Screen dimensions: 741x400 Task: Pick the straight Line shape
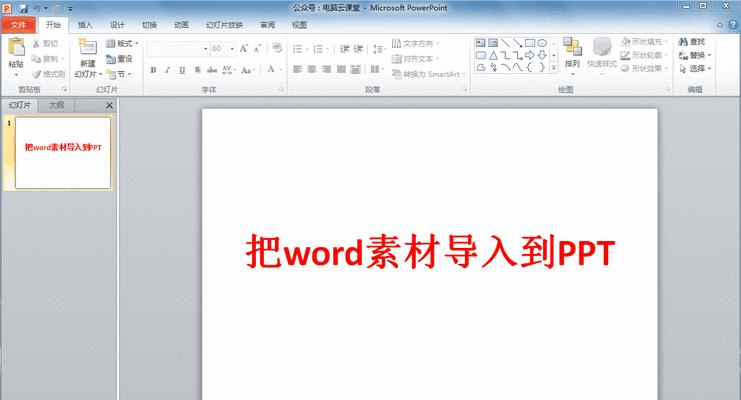click(x=506, y=43)
